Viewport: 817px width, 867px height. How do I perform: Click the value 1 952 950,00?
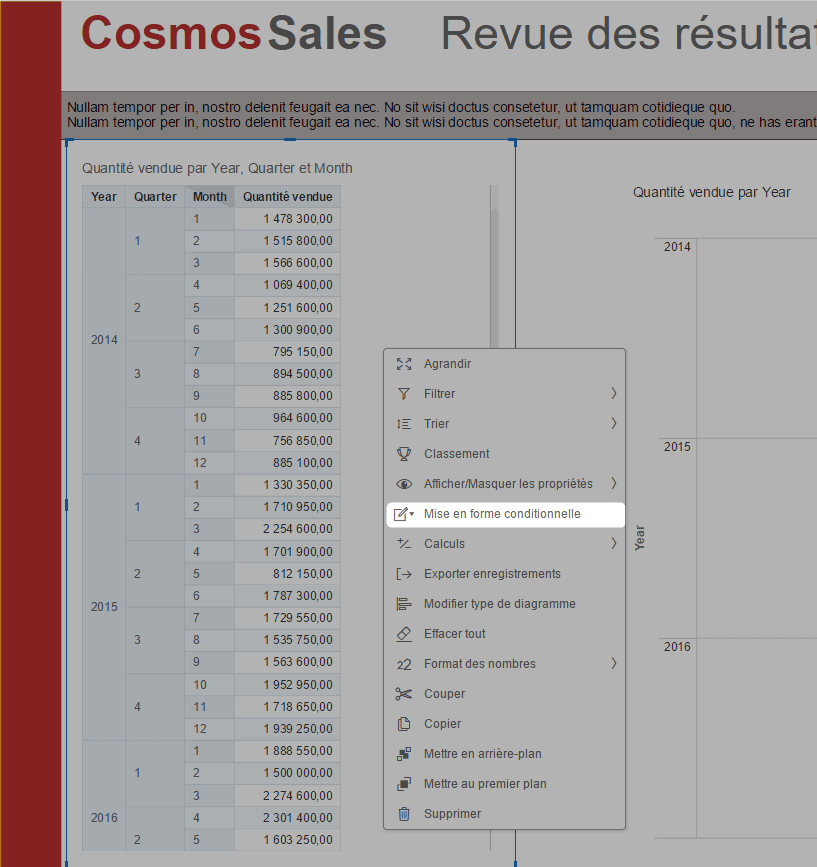pos(298,685)
